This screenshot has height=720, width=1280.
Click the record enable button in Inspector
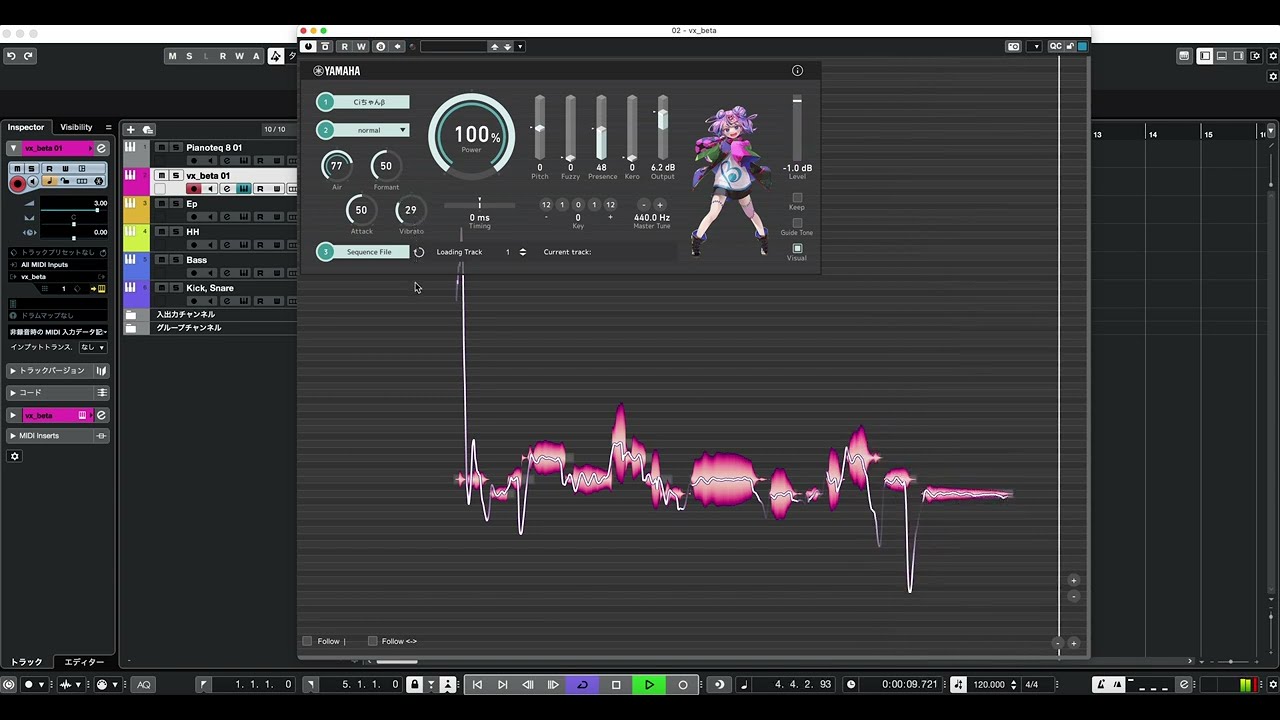(17, 183)
